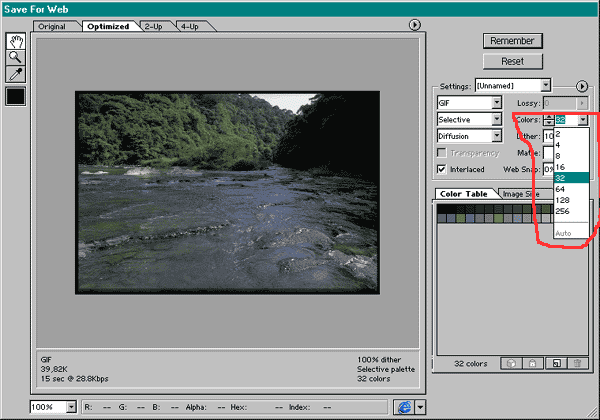
Task: Switch to the Optimized tab
Action: 108,26
